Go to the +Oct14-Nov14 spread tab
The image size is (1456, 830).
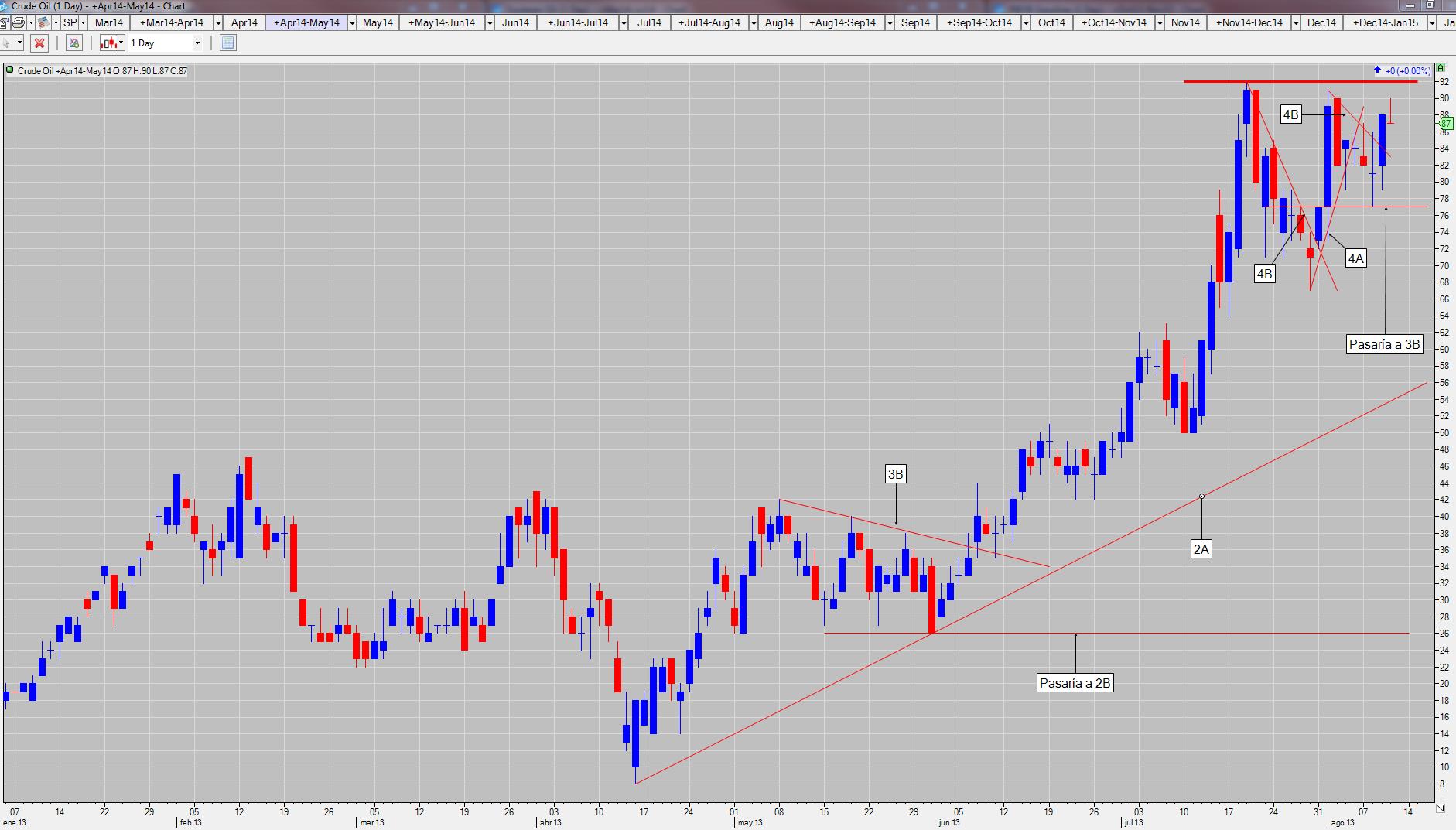click(x=1114, y=22)
